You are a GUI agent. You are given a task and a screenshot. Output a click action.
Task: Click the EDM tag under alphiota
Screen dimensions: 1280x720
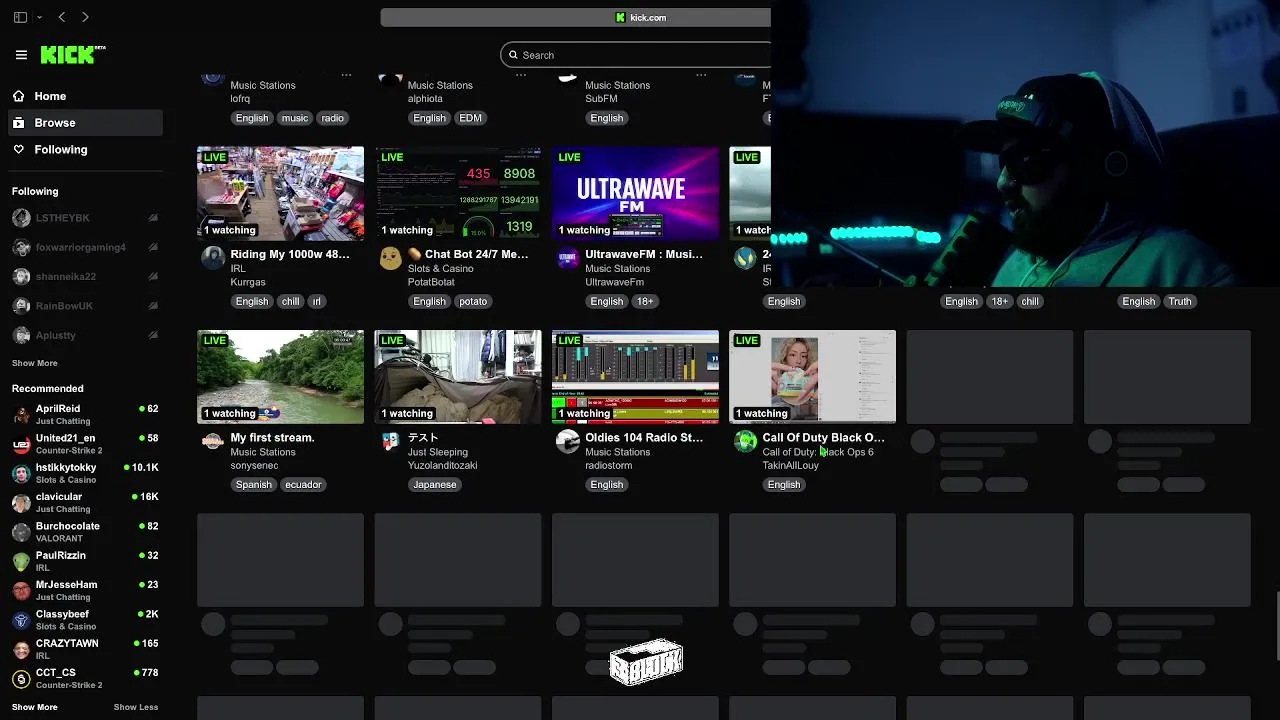click(x=470, y=118)
